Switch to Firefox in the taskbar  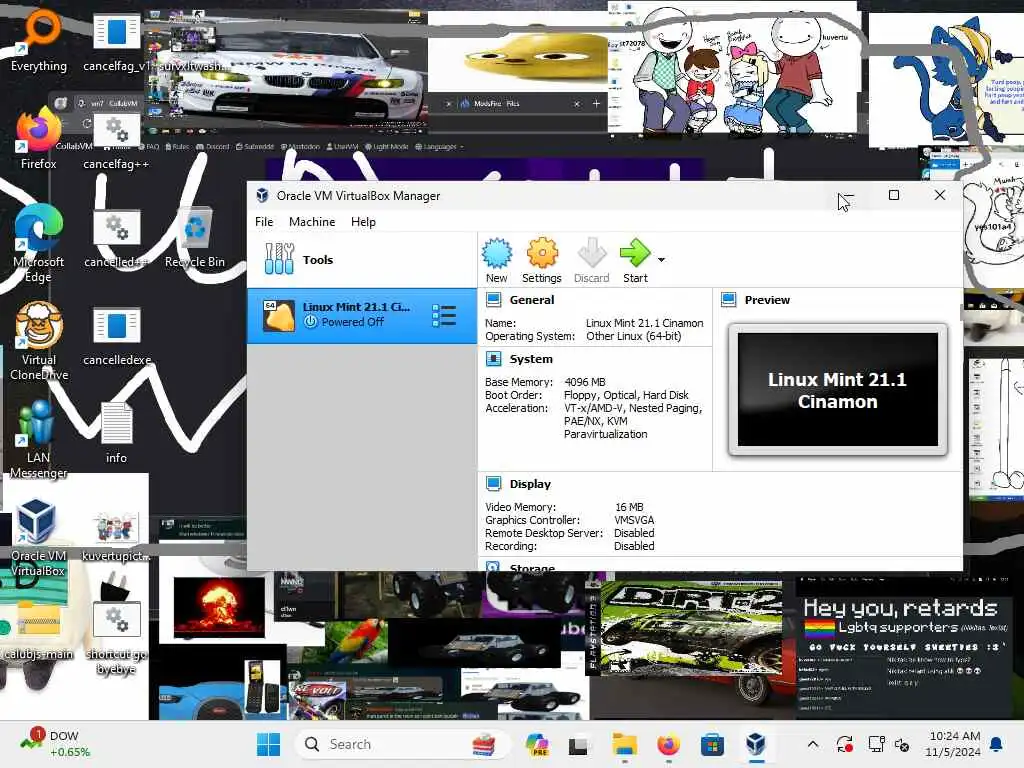[x=668, y=744]
